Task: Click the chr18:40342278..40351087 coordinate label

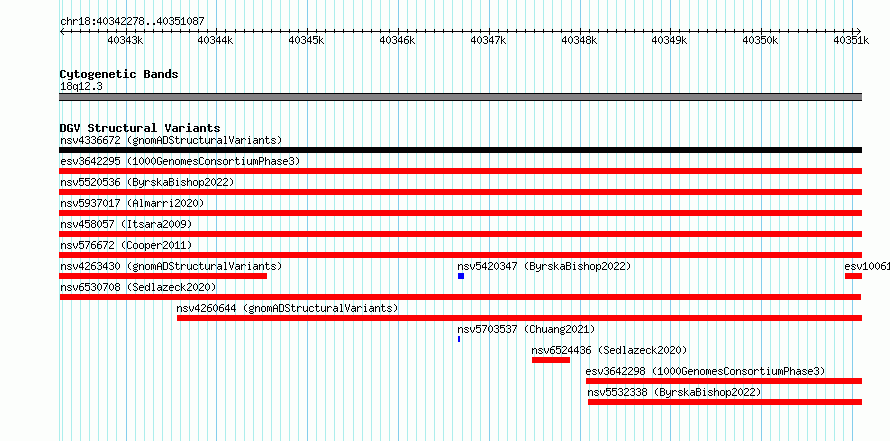Action: [x=132, y=22]
